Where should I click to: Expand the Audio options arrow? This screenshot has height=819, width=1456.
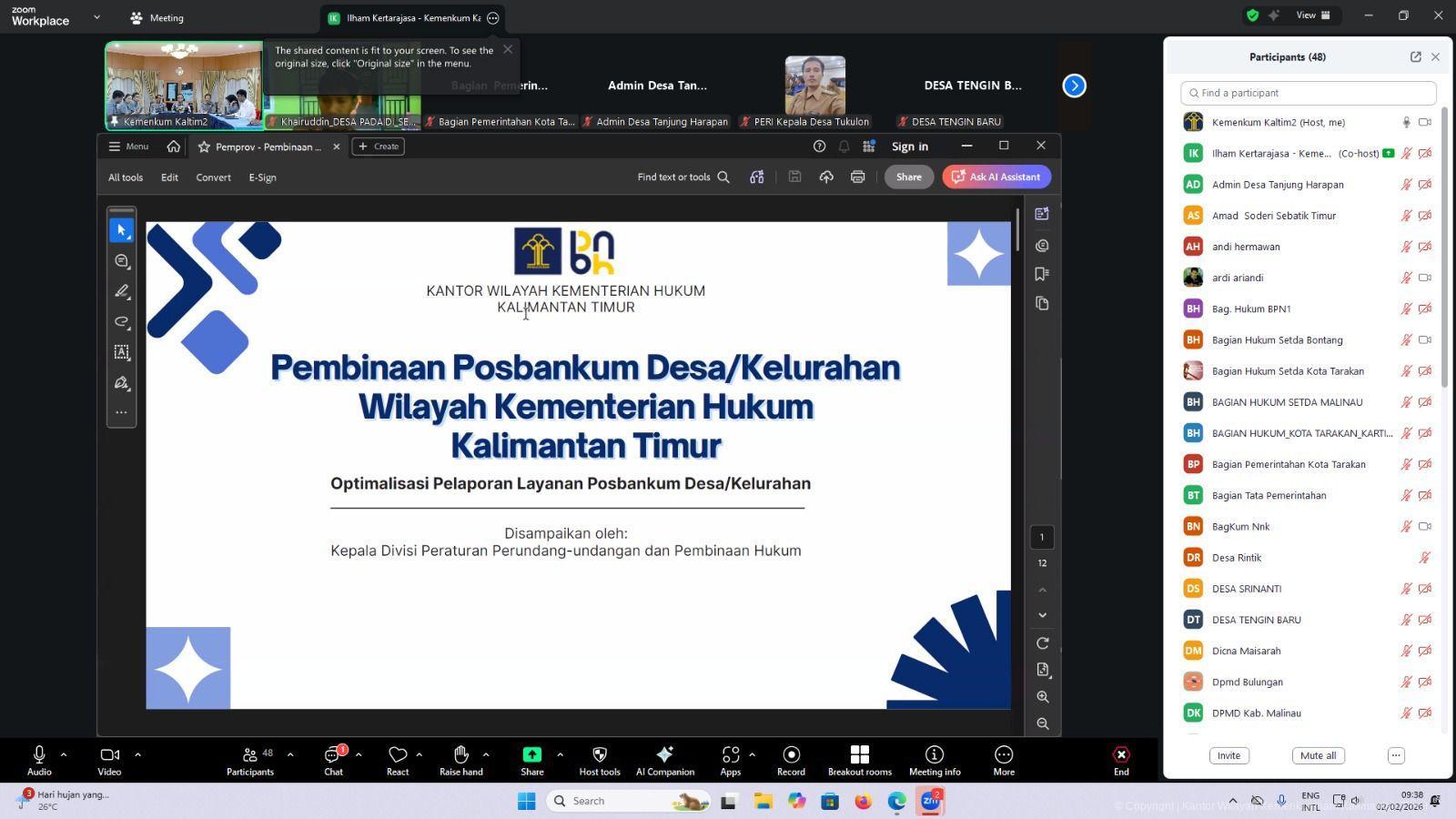click(x=64, y=754)
